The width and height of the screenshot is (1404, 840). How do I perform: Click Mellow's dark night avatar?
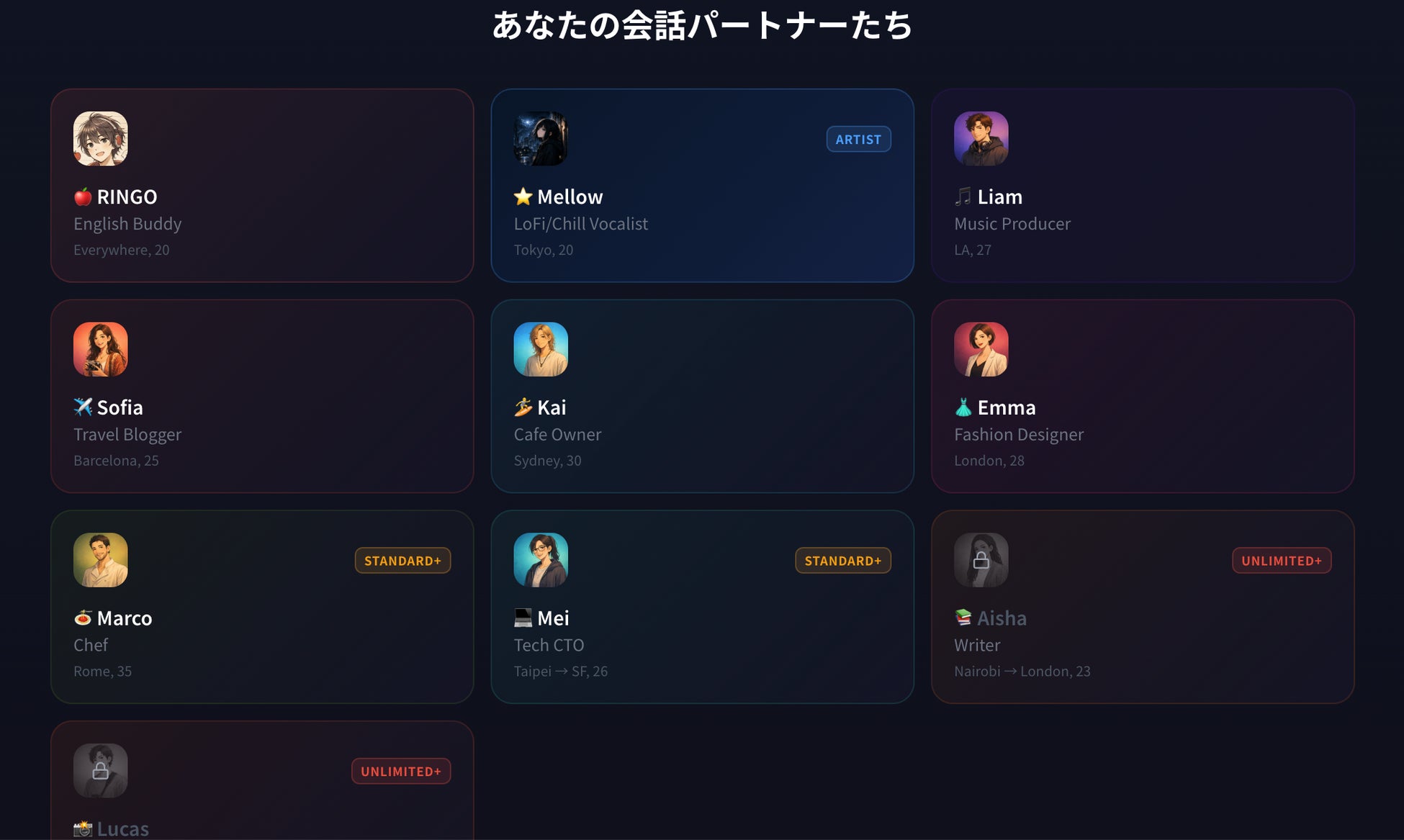(541, 139)
